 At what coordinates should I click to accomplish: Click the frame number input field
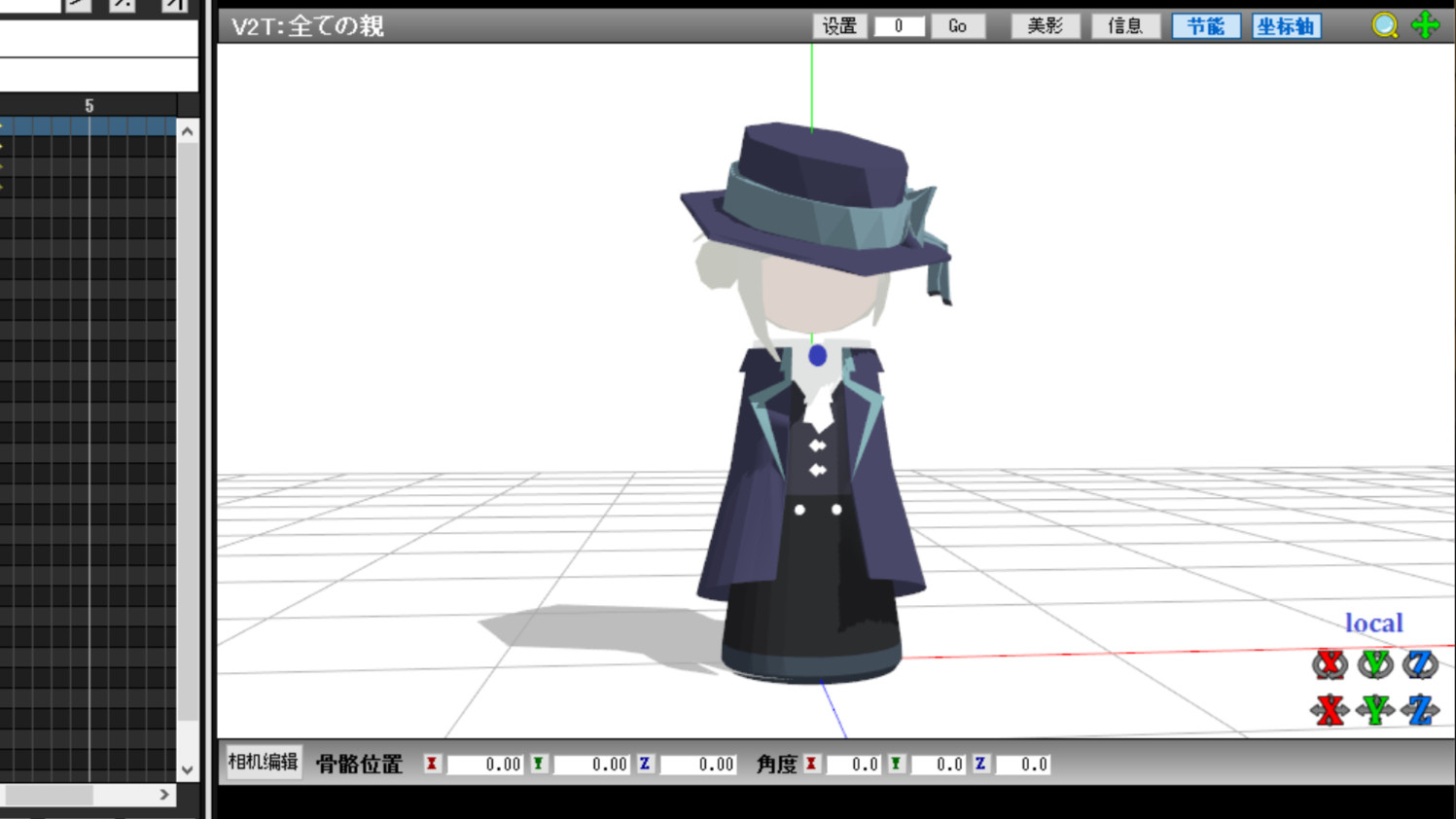pos(899,26)
